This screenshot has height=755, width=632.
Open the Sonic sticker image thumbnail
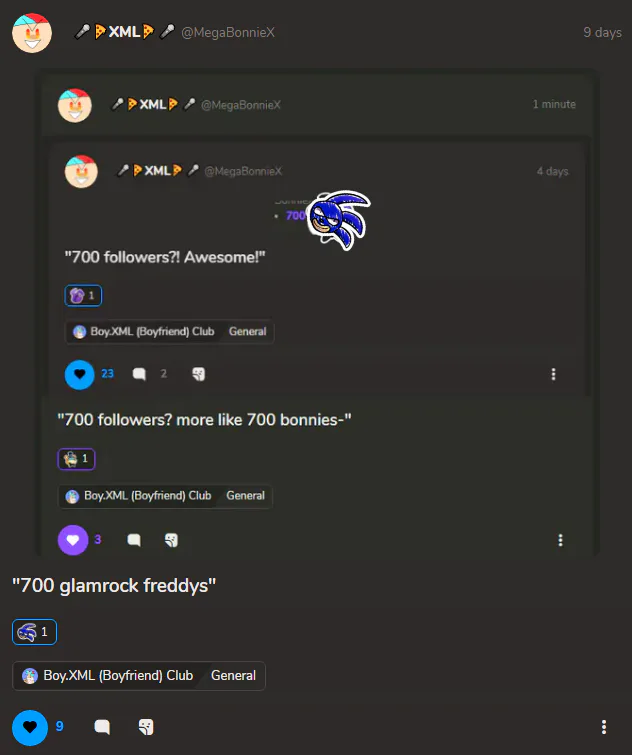click(339, 220)
